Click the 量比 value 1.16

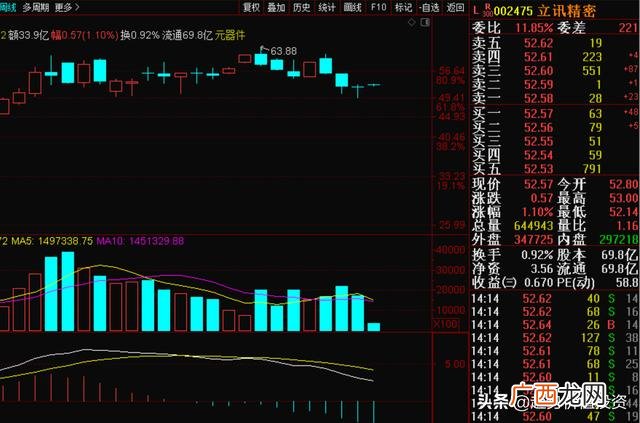click(628, 226)
